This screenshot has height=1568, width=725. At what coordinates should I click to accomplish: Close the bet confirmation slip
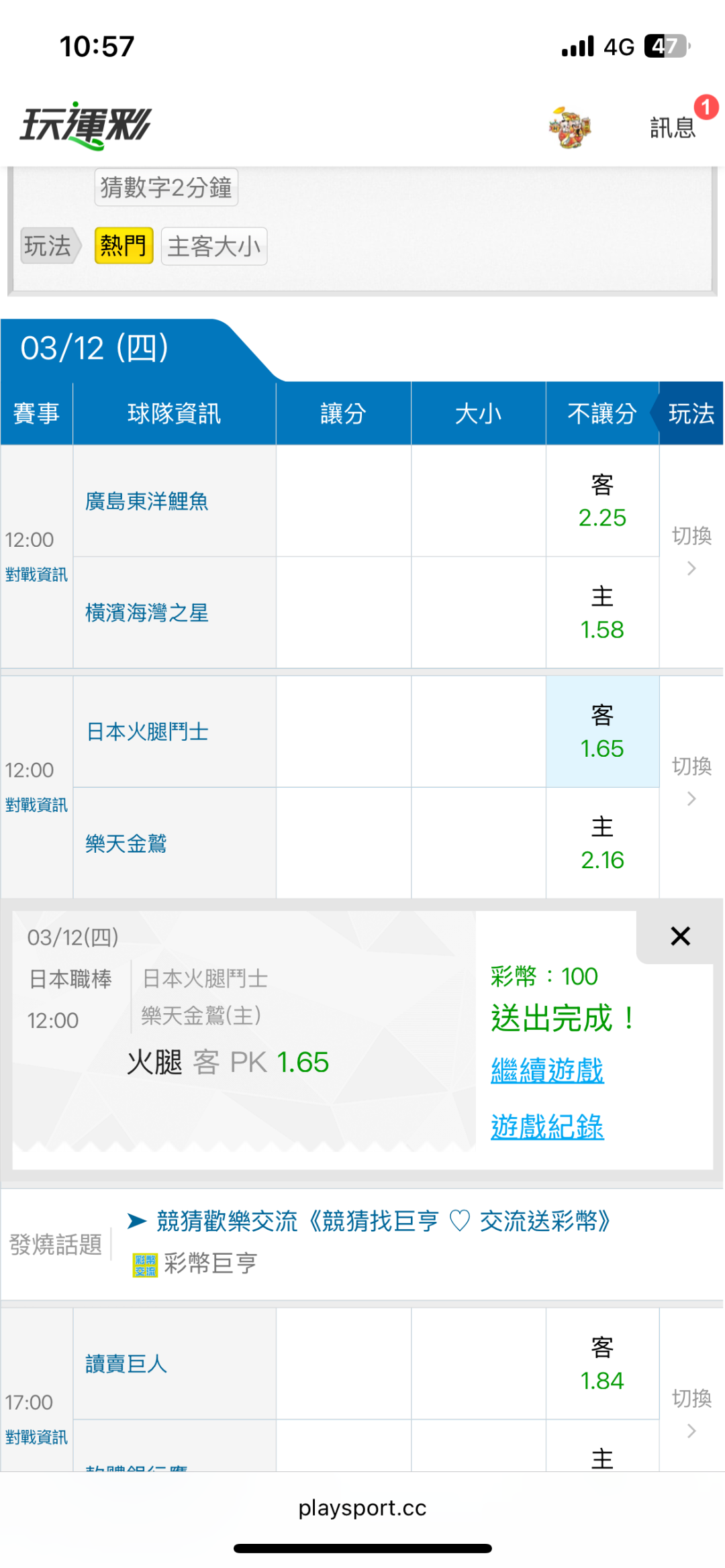680,936
